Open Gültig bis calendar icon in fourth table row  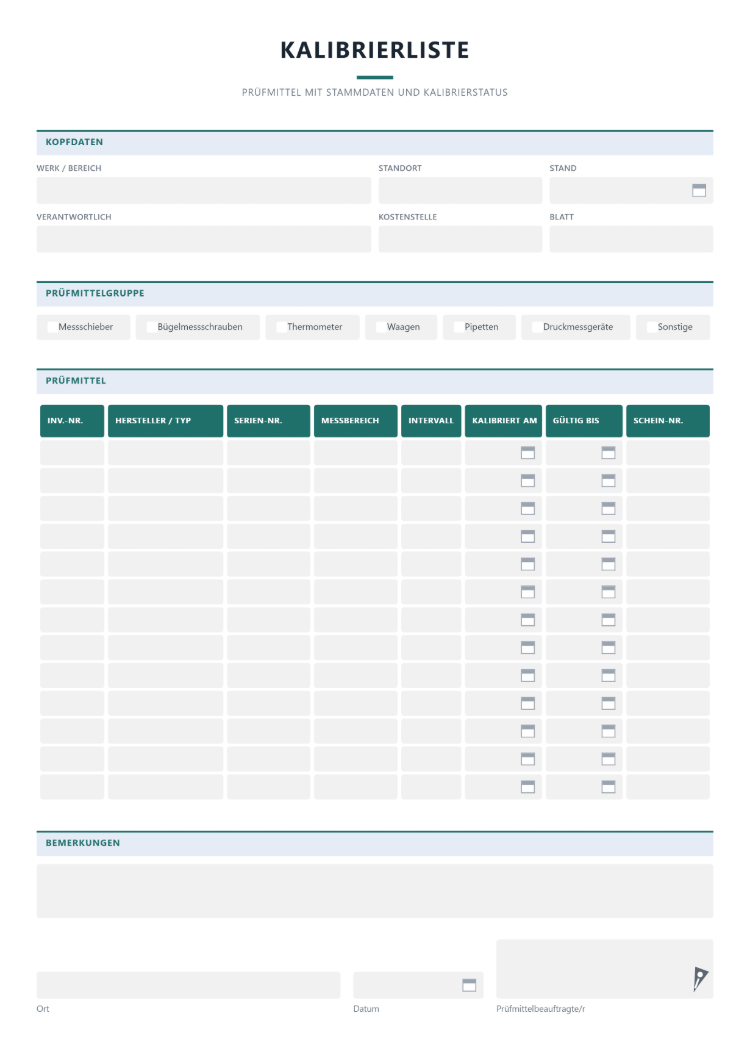608,536
